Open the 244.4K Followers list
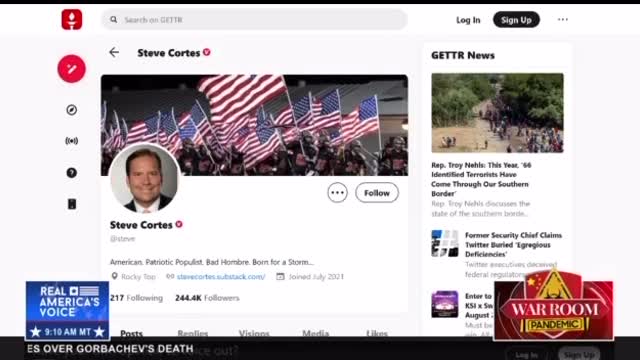 tap(207, 298)
